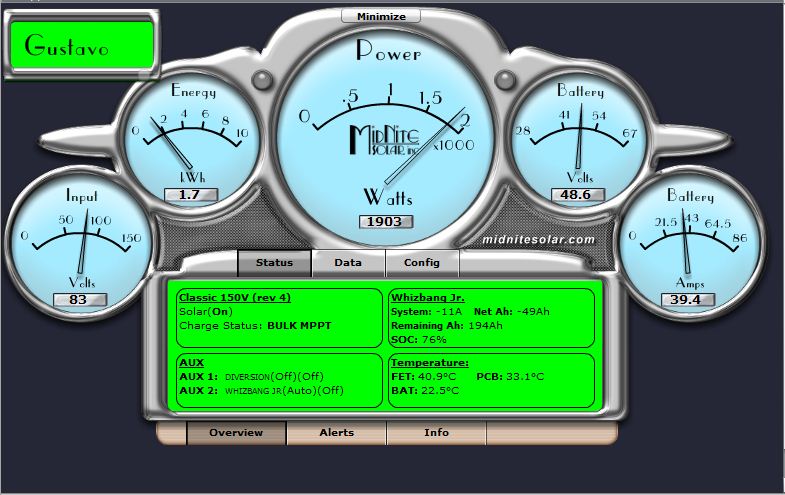Image resolution: width=785 pixels, height=495 pixels.
Task: Click the 48.6 battery volts readout
Action: 577,195
